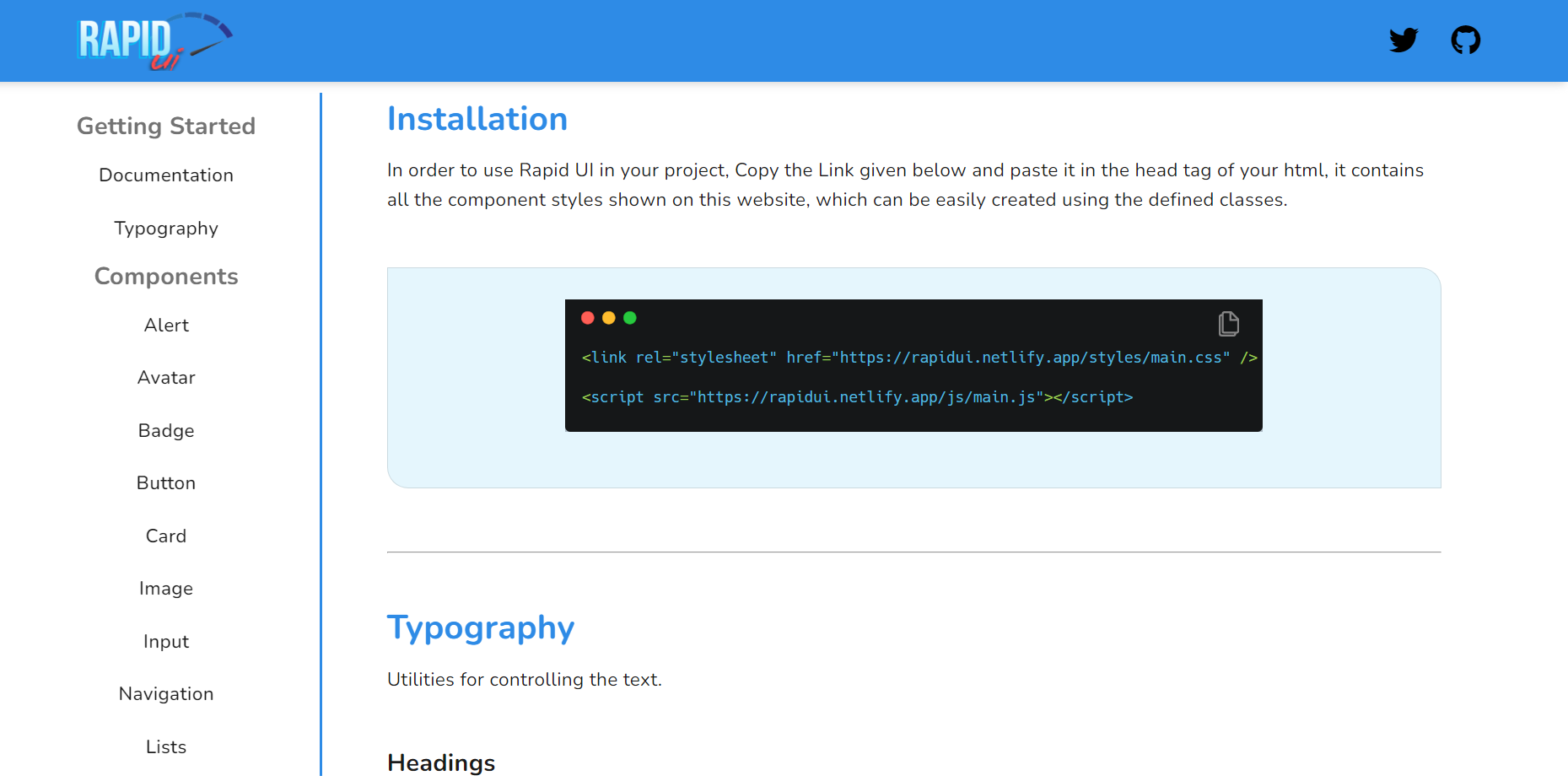Open the Card component link
This screenshot has height=781, width=1568.
click(166, 536)
